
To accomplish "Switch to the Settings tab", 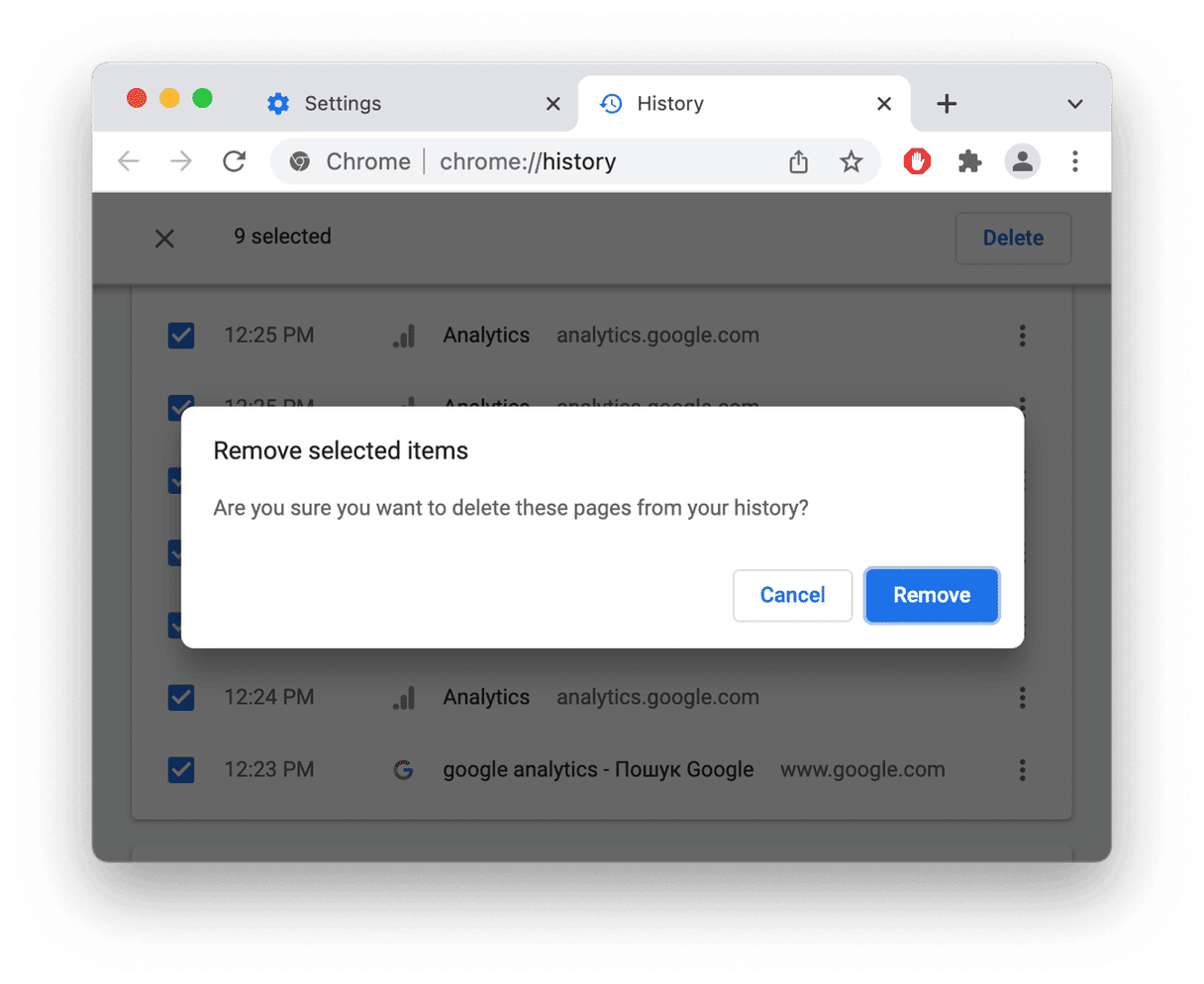I will coord(343,103).
